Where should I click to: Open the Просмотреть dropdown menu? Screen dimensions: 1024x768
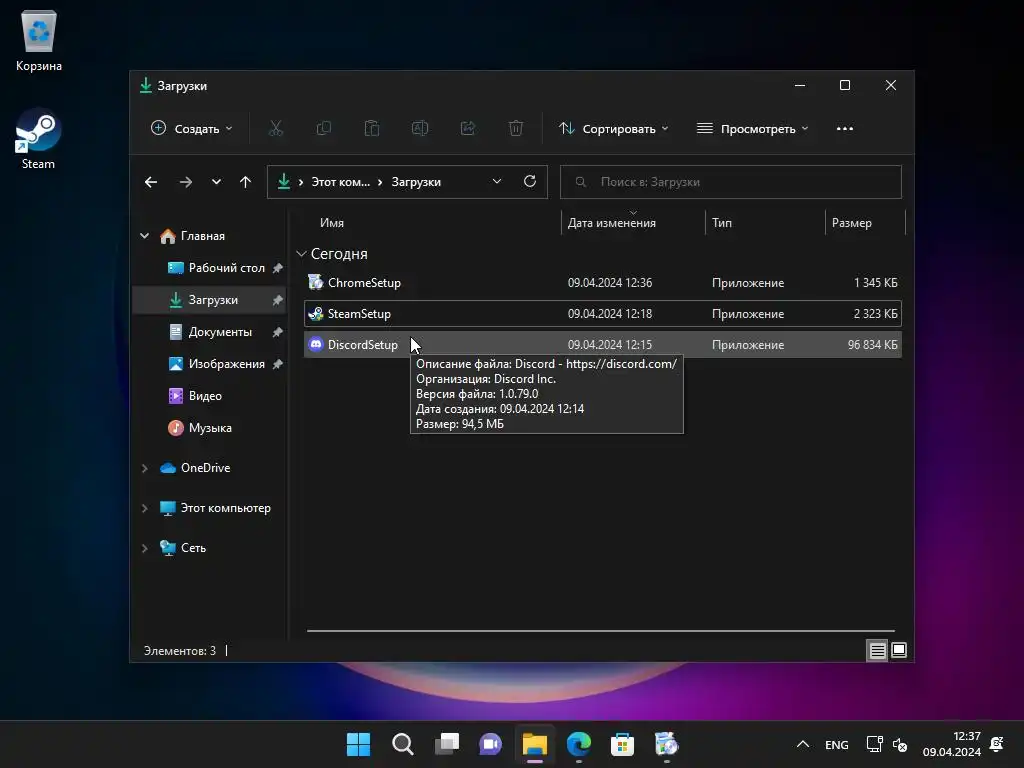pos(752,129)
